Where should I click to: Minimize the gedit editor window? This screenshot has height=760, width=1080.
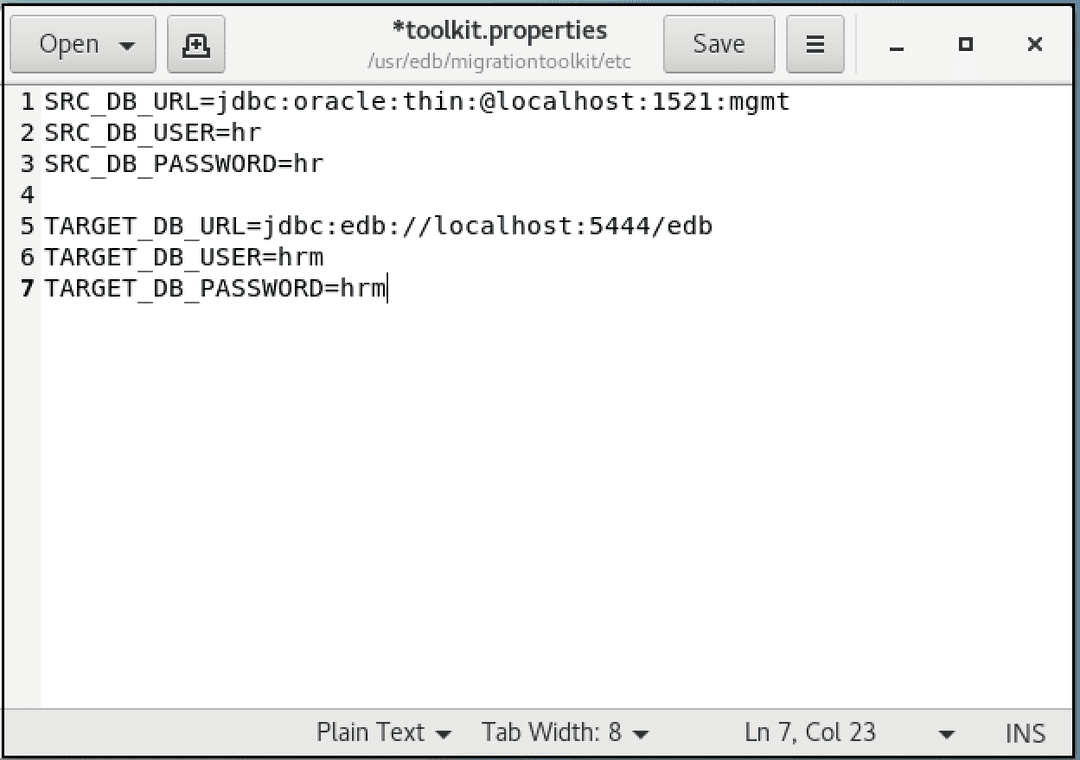[895, 44]
